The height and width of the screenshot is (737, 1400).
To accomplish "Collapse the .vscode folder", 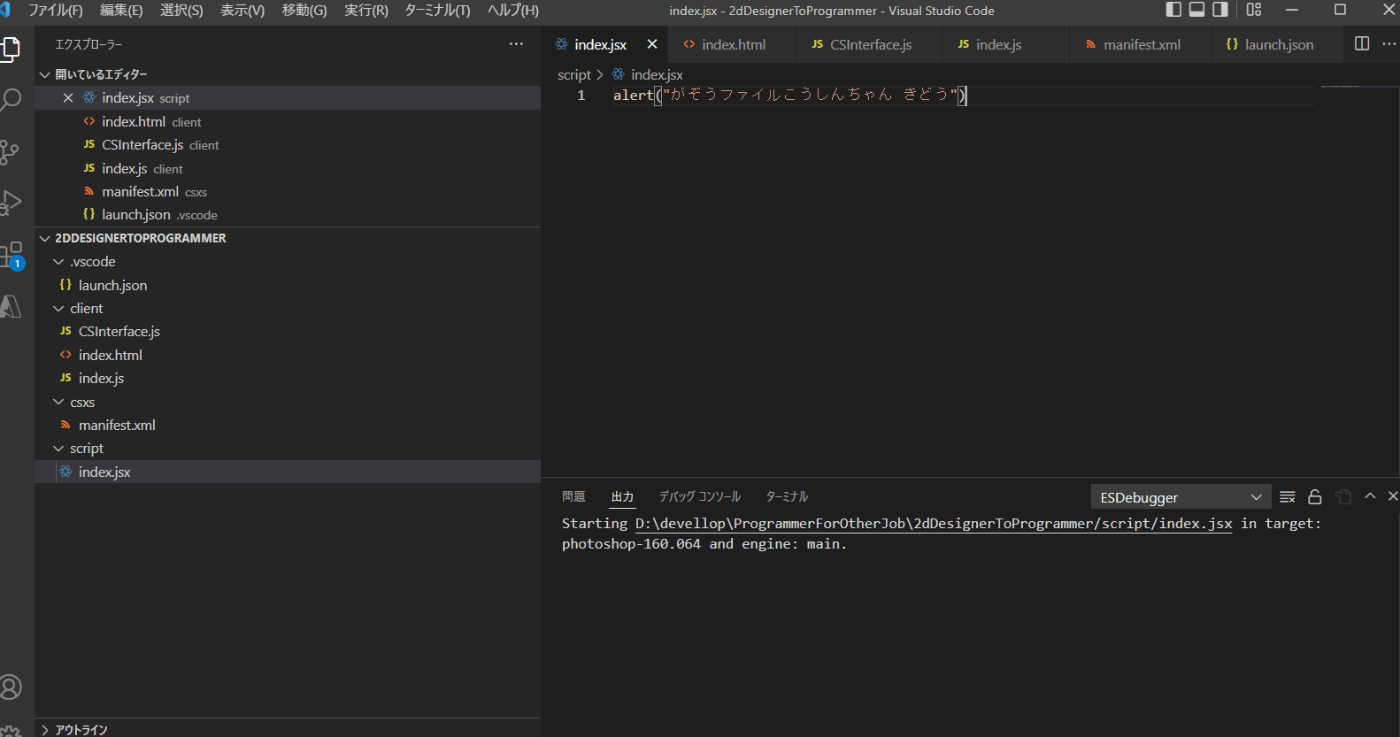I will [59, 262].
